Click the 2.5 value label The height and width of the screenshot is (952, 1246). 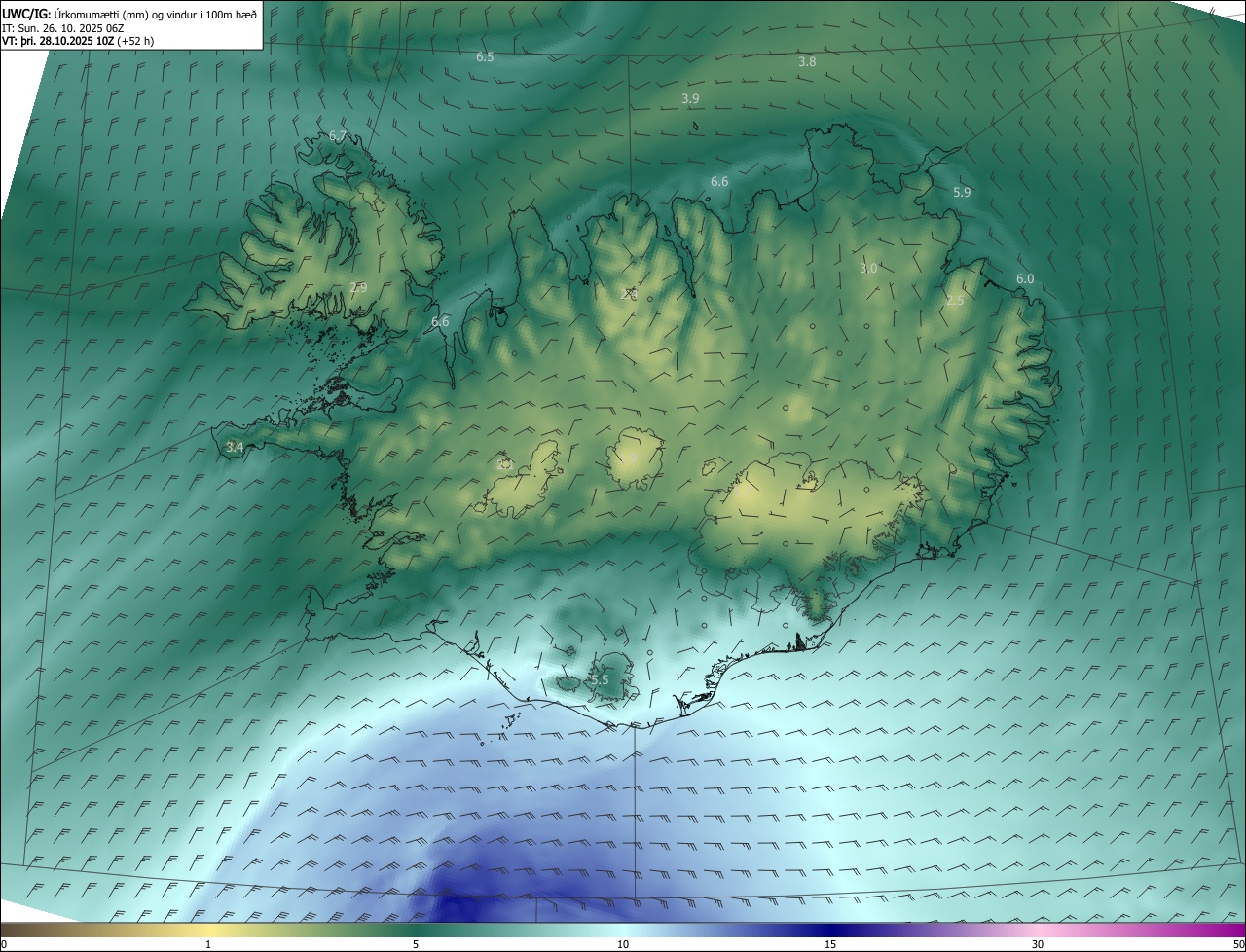point(955,301)
